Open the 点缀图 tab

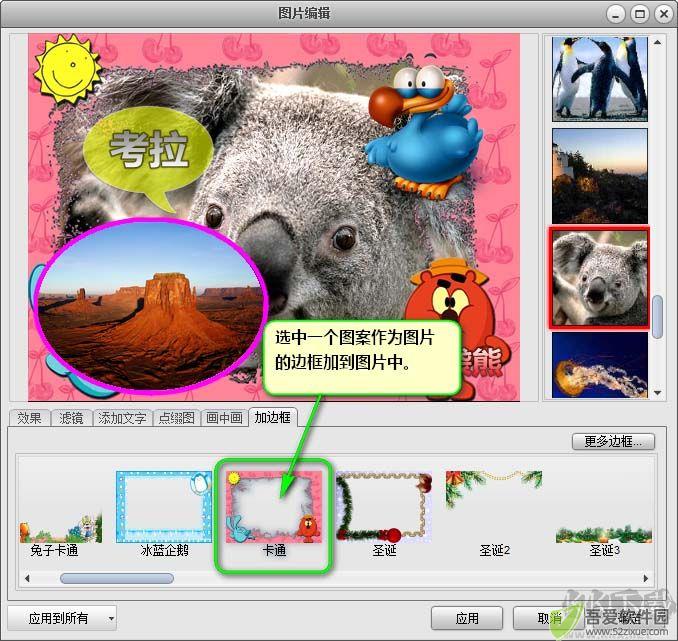click(x=176, y=418)
